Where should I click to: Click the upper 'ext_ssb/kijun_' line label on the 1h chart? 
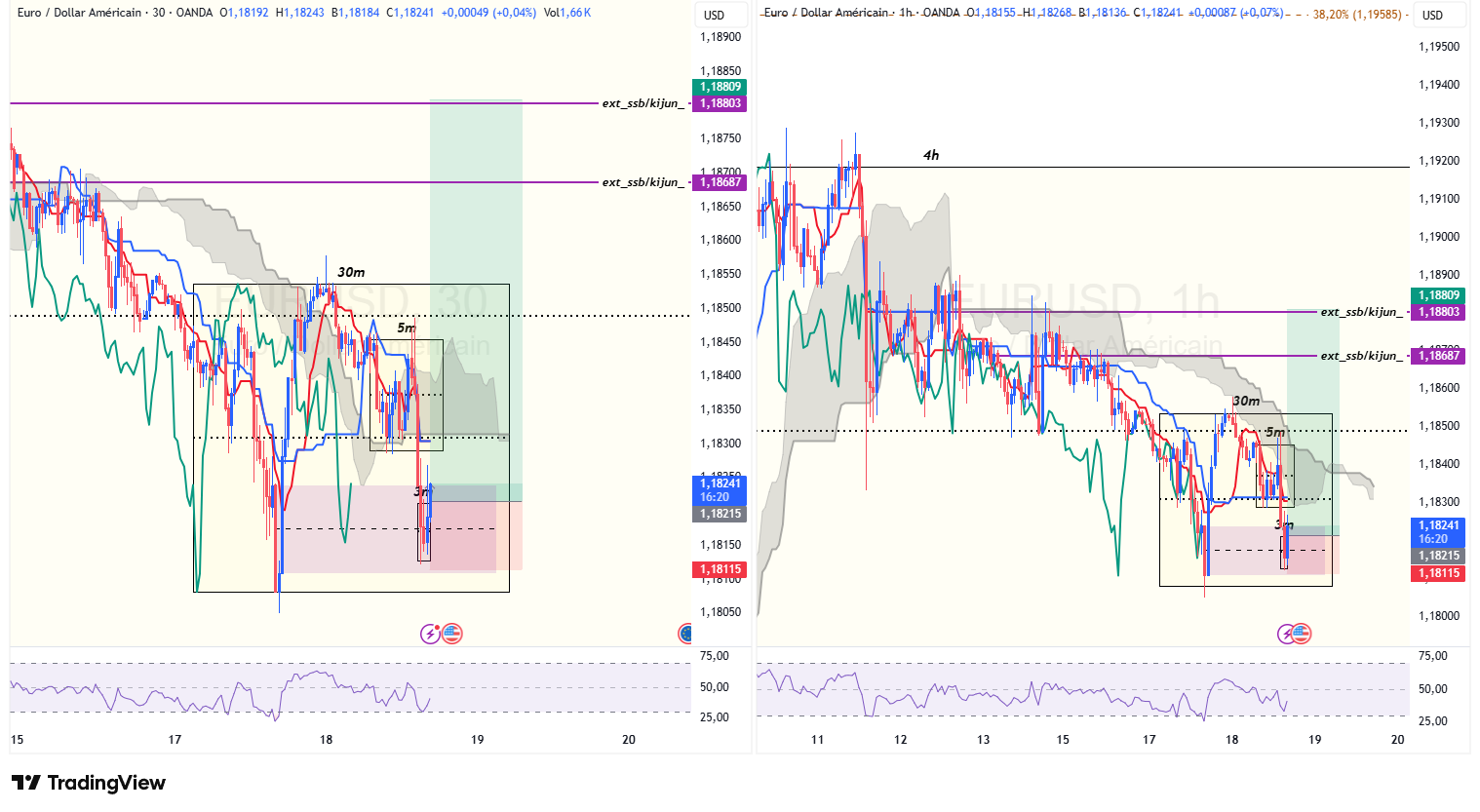pos(1363,312)
